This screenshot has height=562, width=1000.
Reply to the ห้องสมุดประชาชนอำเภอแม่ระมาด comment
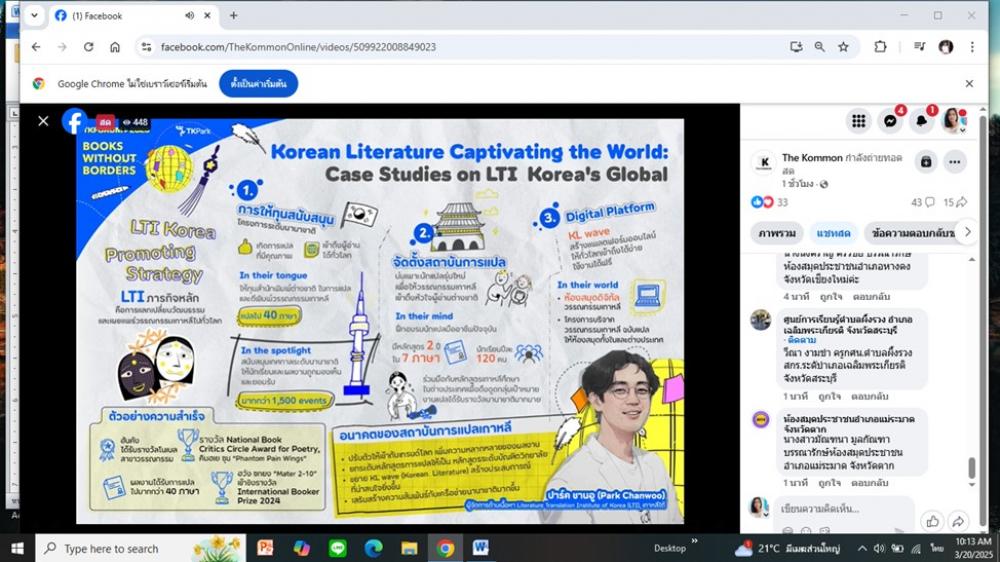click(x=869, y=483)
